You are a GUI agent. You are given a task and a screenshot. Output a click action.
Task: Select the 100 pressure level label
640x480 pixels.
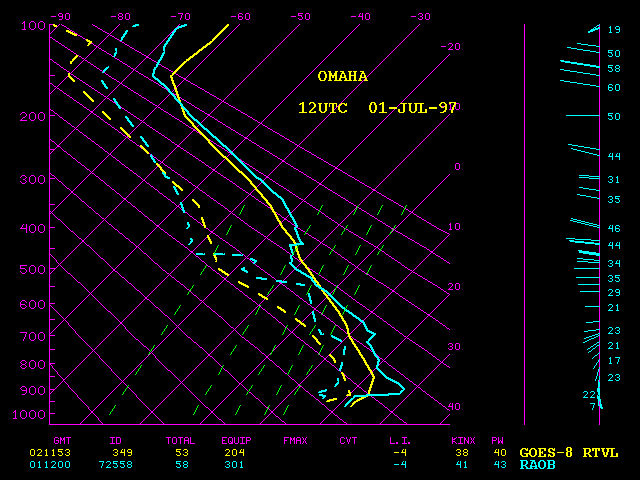33,26
